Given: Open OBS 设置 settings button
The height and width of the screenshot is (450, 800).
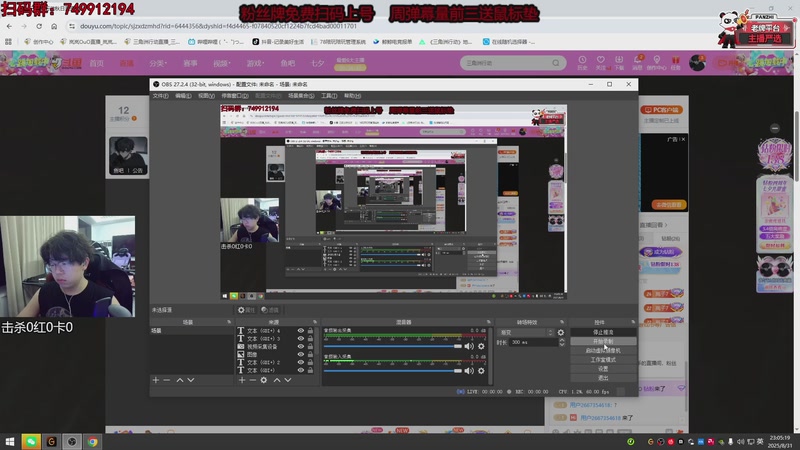Looking at the screenshot, I should pos(603,369).
